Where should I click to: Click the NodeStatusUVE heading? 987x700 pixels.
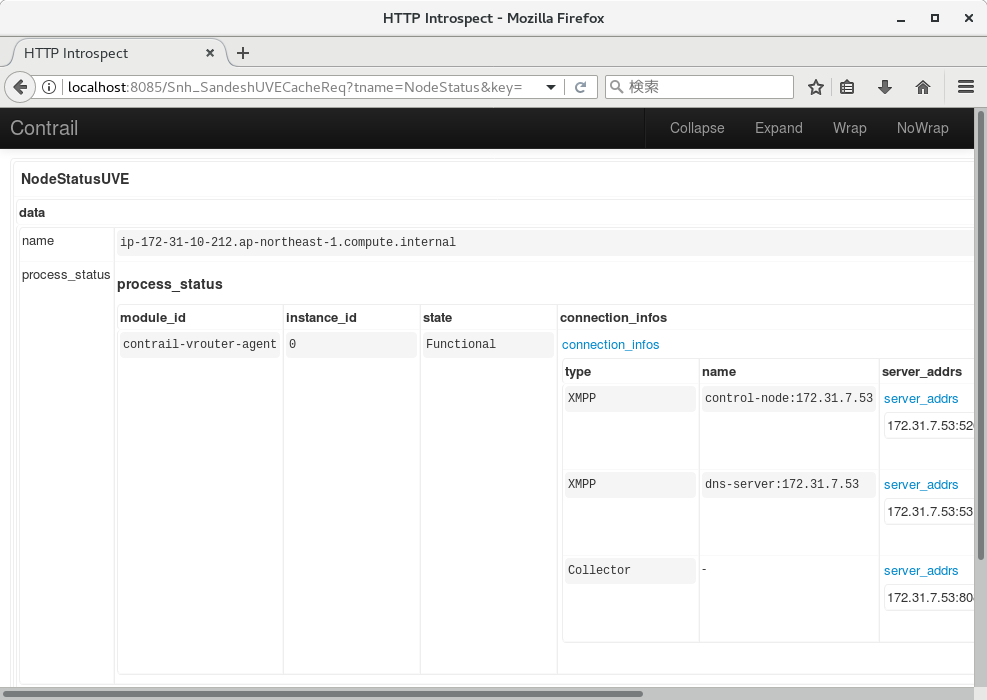tap(75, 179)
